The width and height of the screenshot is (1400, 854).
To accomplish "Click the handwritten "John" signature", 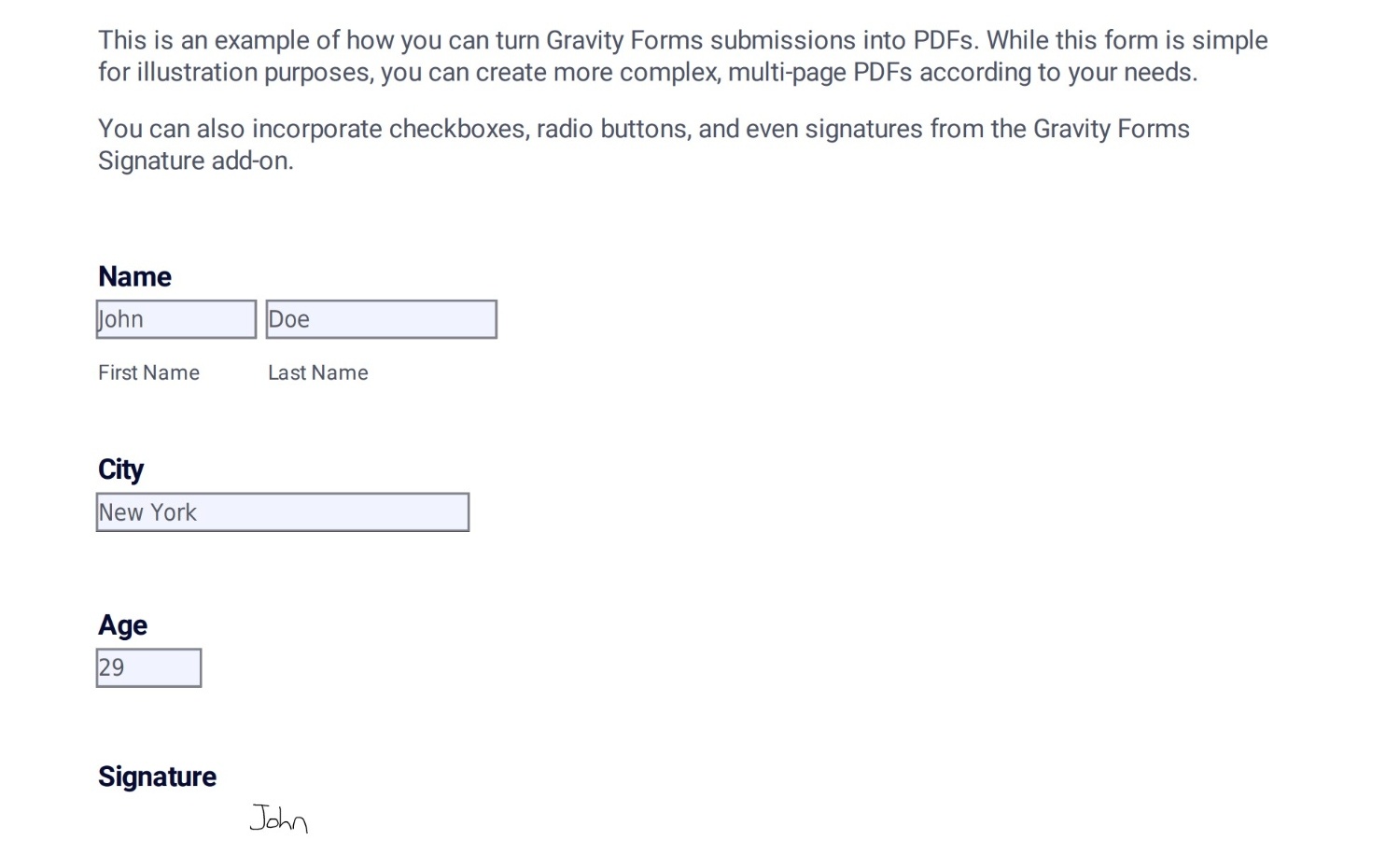I will click(x=279, y=819).
